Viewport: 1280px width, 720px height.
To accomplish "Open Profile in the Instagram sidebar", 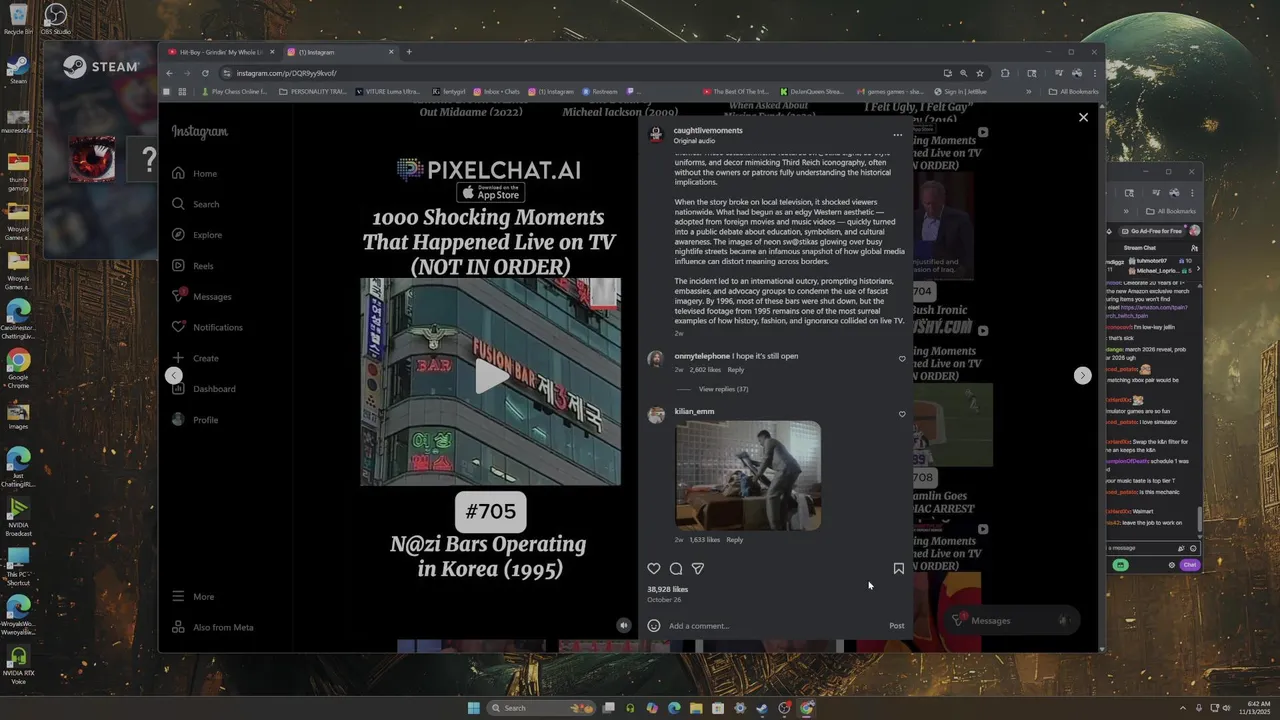I will click(x=196, y=420).
